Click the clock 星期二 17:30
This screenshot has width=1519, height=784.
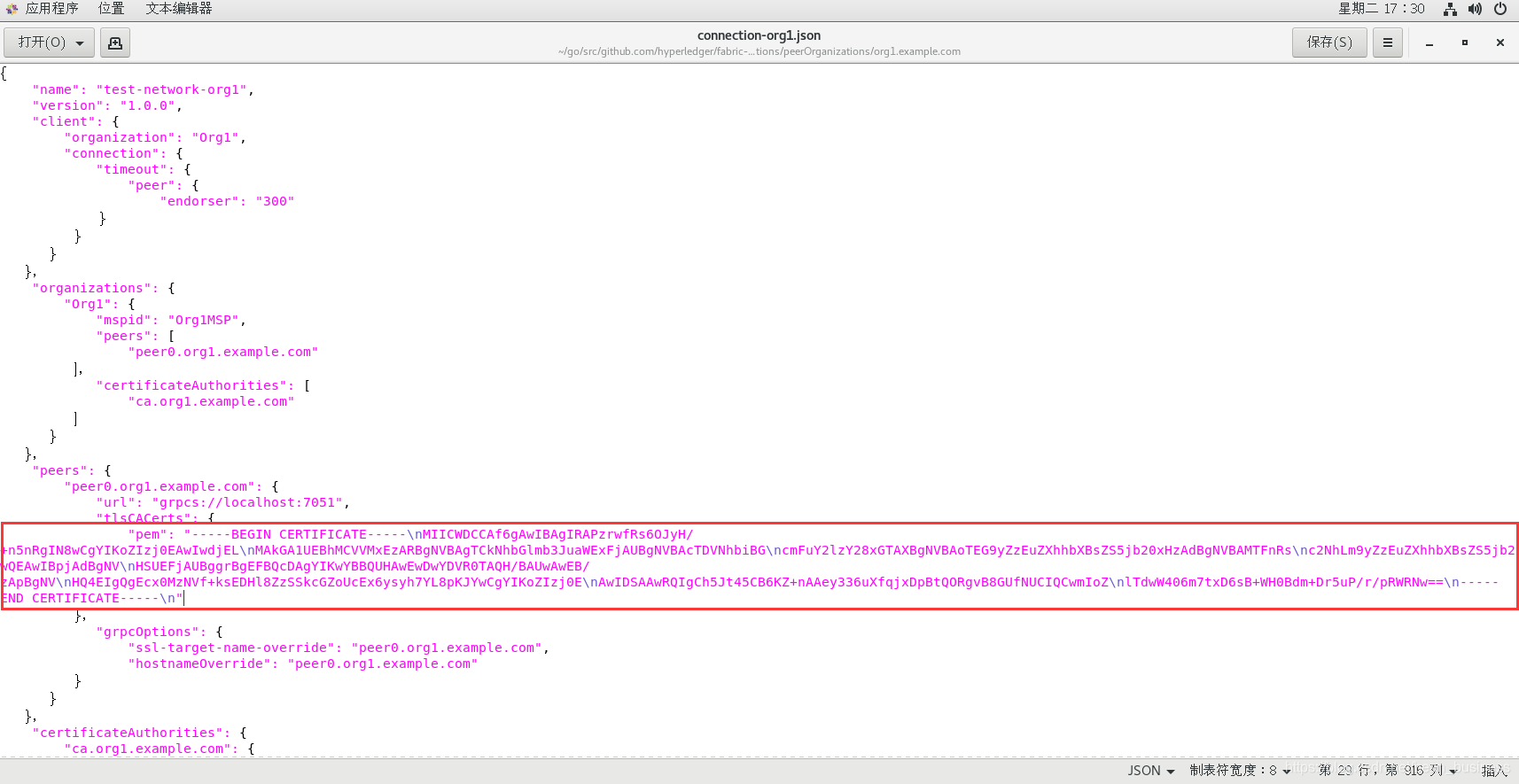point(1381,9)
